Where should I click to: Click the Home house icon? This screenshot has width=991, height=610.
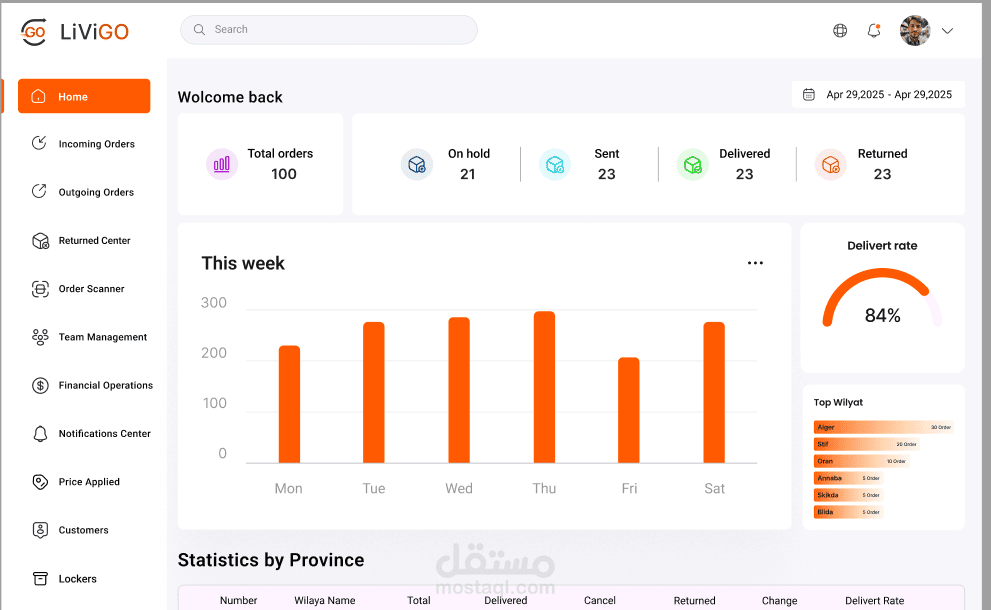(39, 96)
